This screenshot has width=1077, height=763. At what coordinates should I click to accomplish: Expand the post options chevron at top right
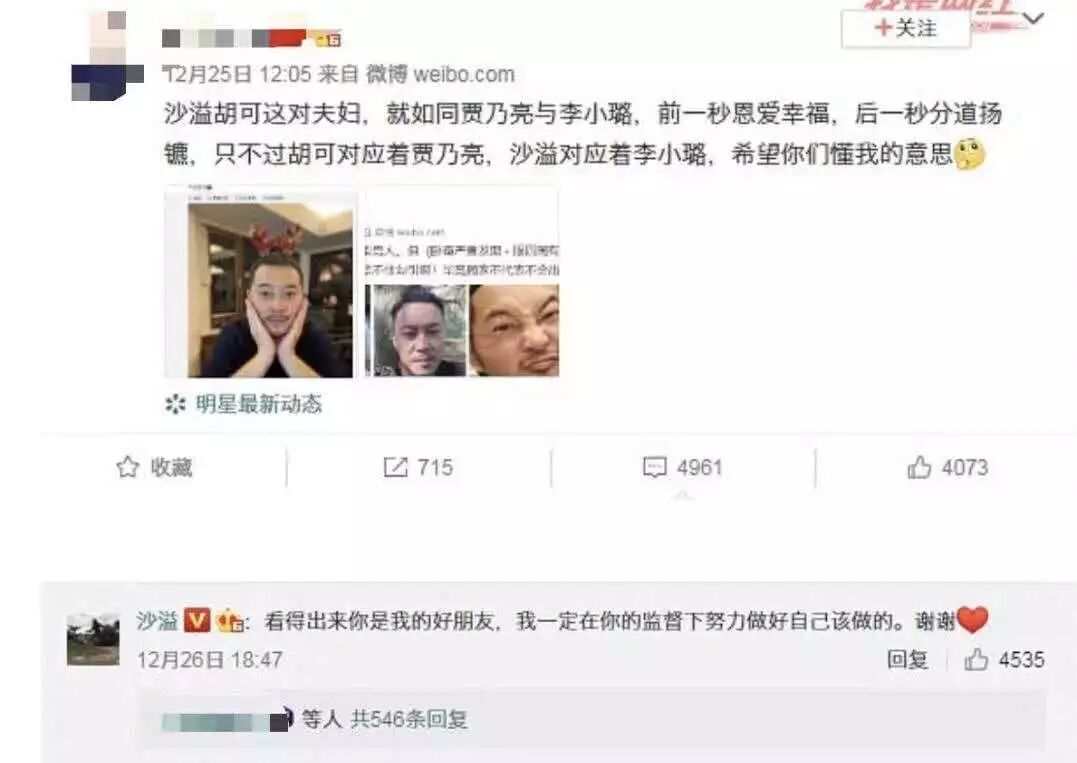coord(1033,18)
